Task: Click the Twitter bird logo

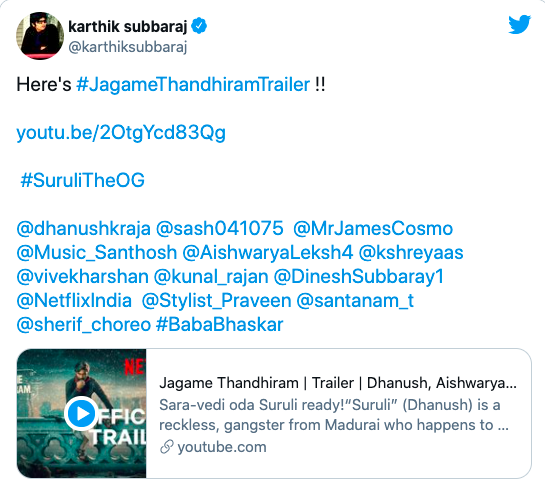Action: tap(519, 24)
